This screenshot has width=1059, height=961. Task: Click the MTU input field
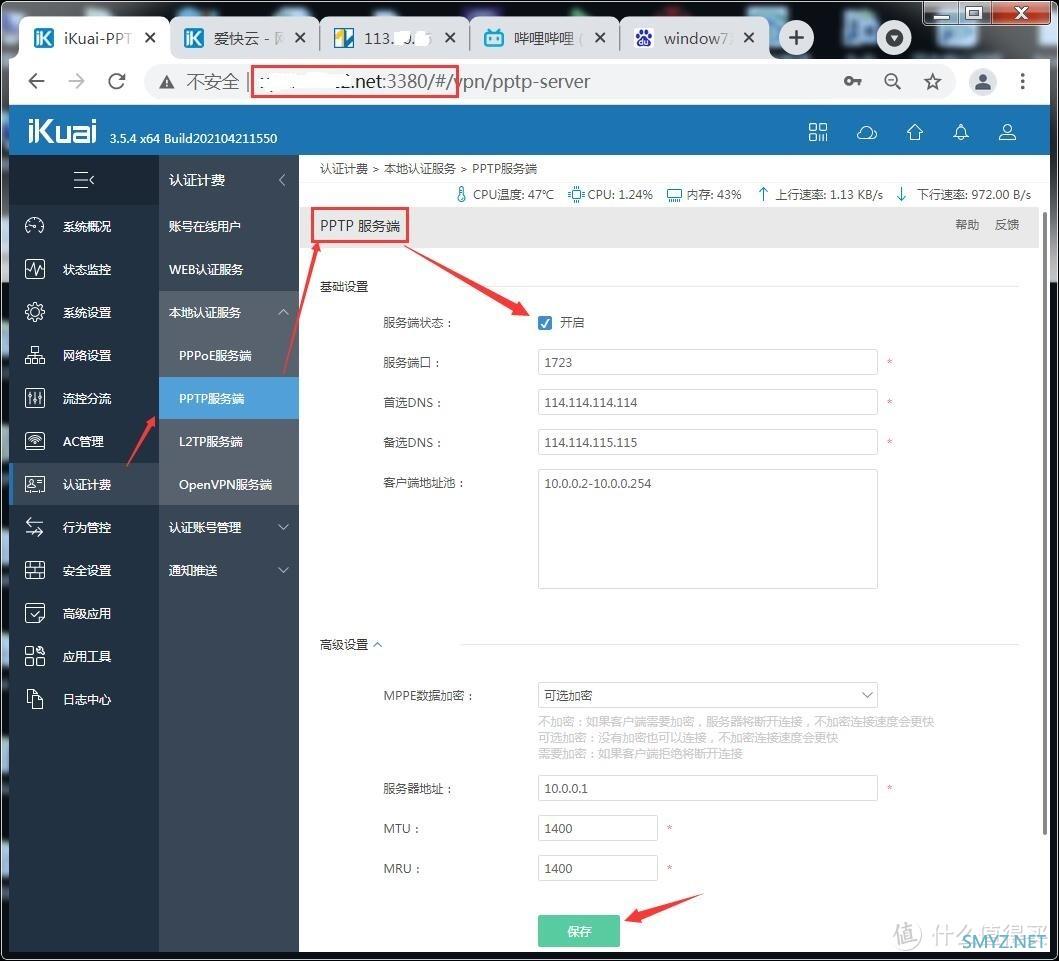coord(597,828)
